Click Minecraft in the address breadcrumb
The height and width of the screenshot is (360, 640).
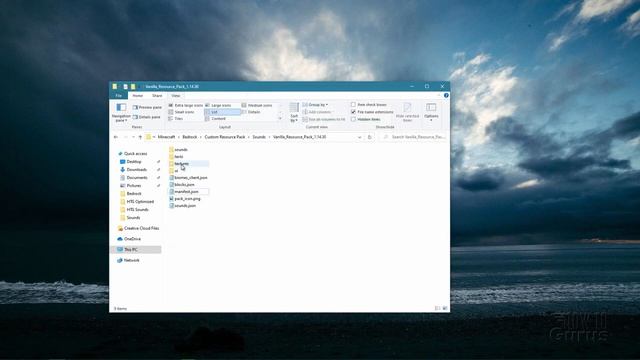coord(166,137)
